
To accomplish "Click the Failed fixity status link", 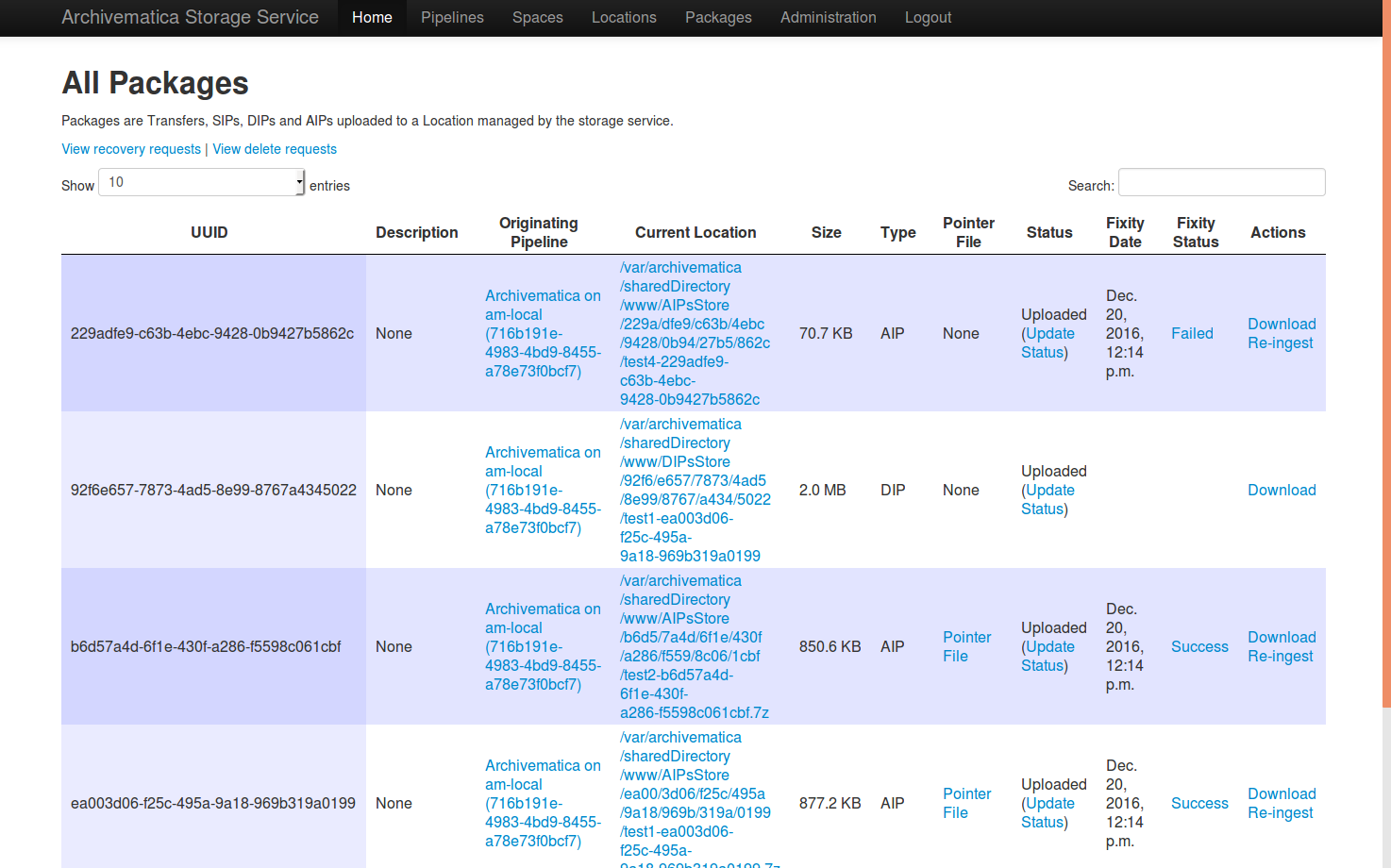I will click(x=1192, y=333).
